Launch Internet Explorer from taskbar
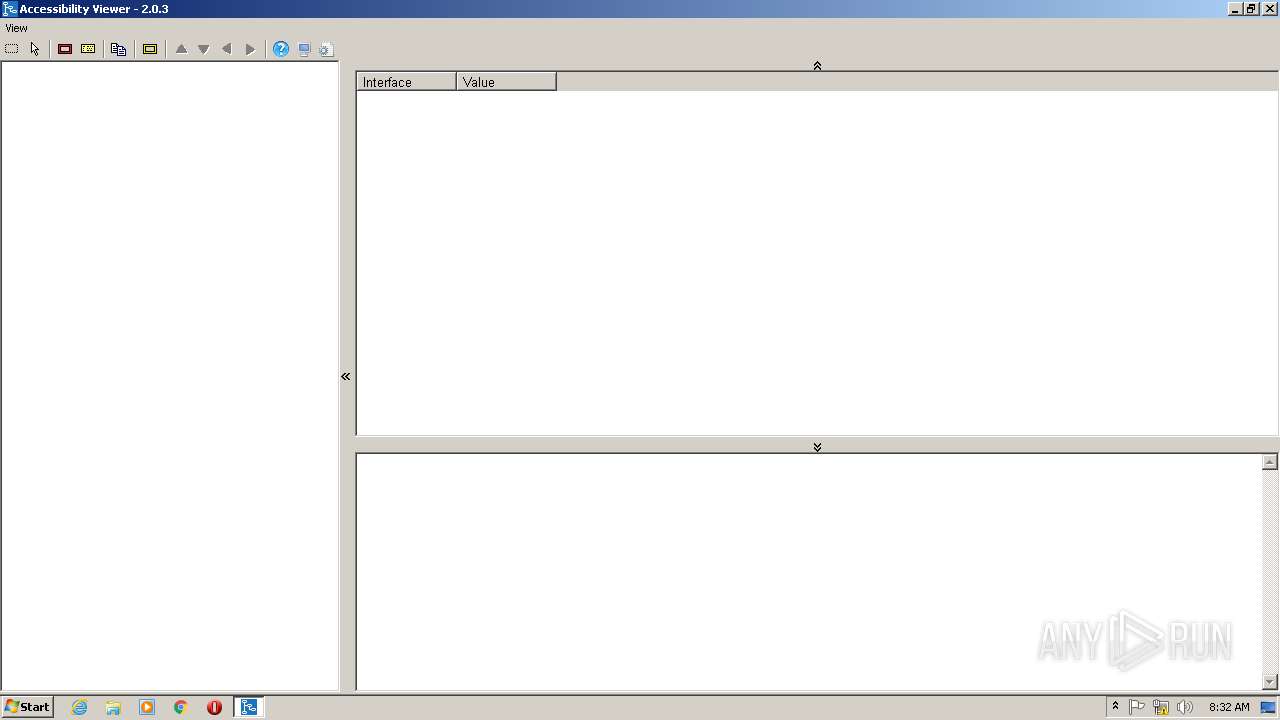 (80, 707)
